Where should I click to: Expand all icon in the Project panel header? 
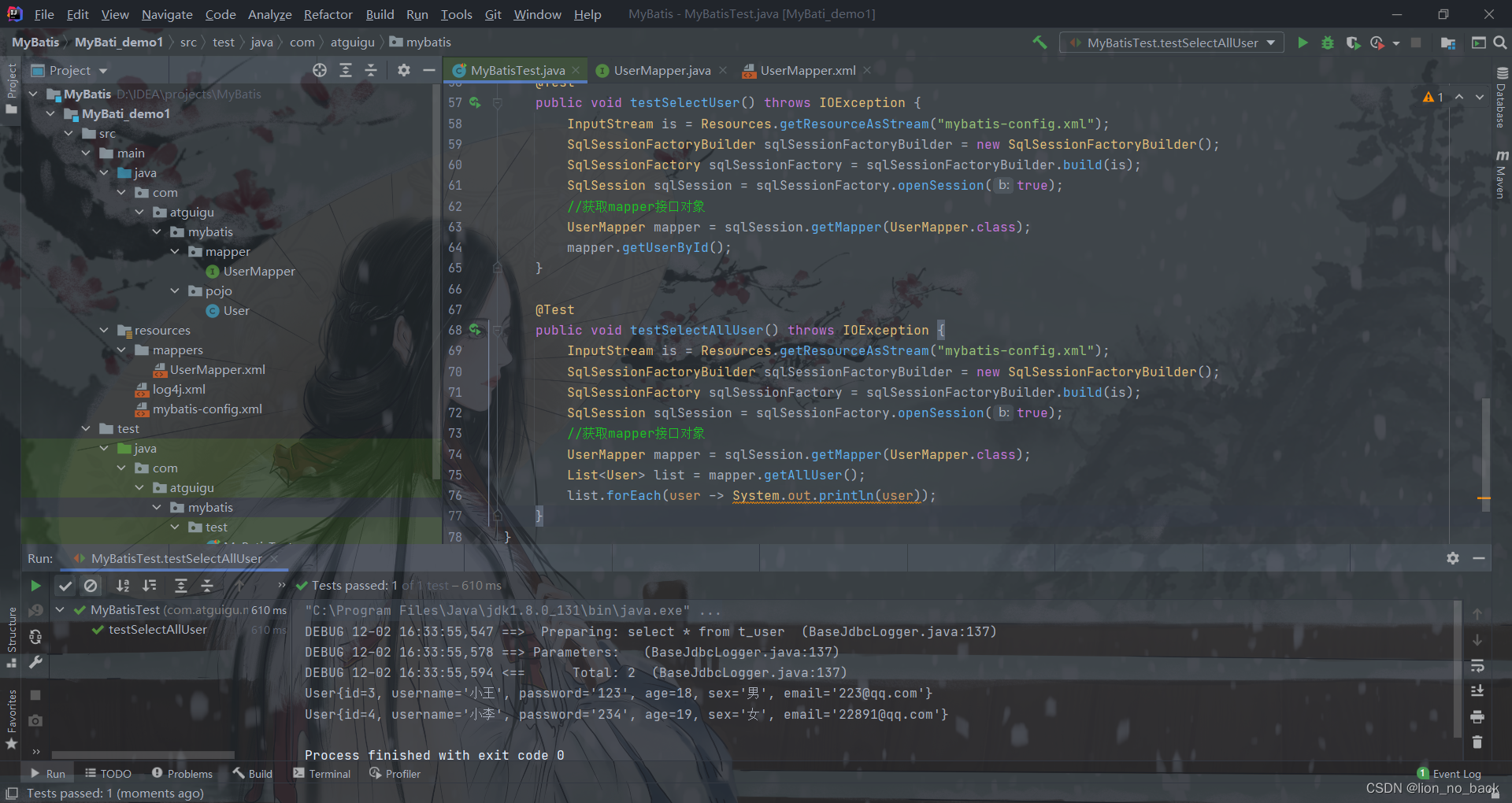coord(346,70)
